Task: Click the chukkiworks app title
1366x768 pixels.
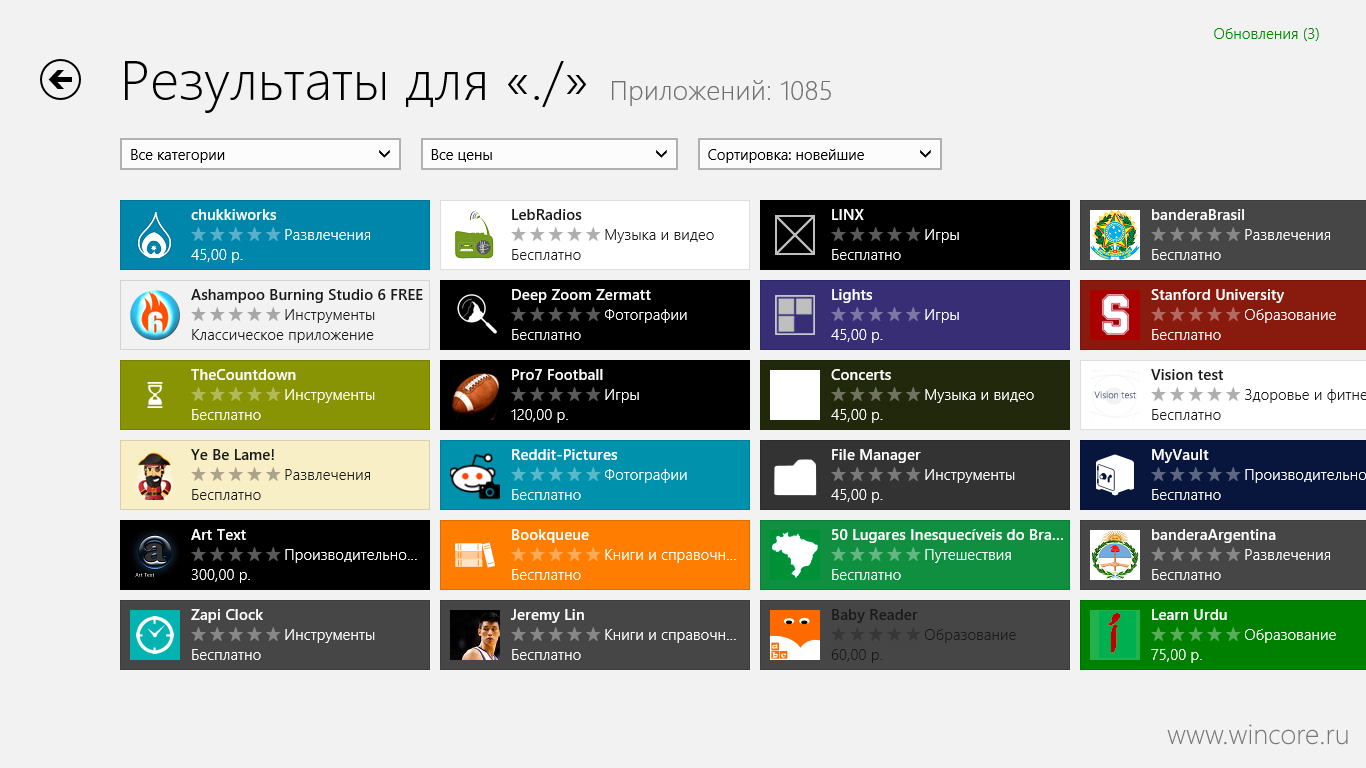Action: [x=234, y=215]
